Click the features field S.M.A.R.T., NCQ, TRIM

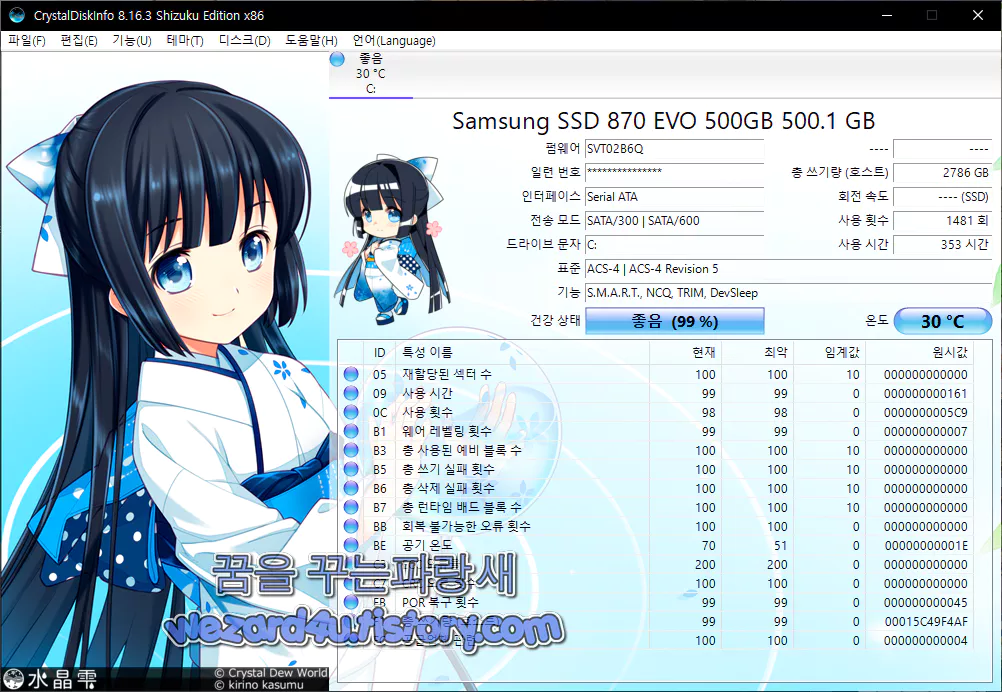click(x=789, y=293)
